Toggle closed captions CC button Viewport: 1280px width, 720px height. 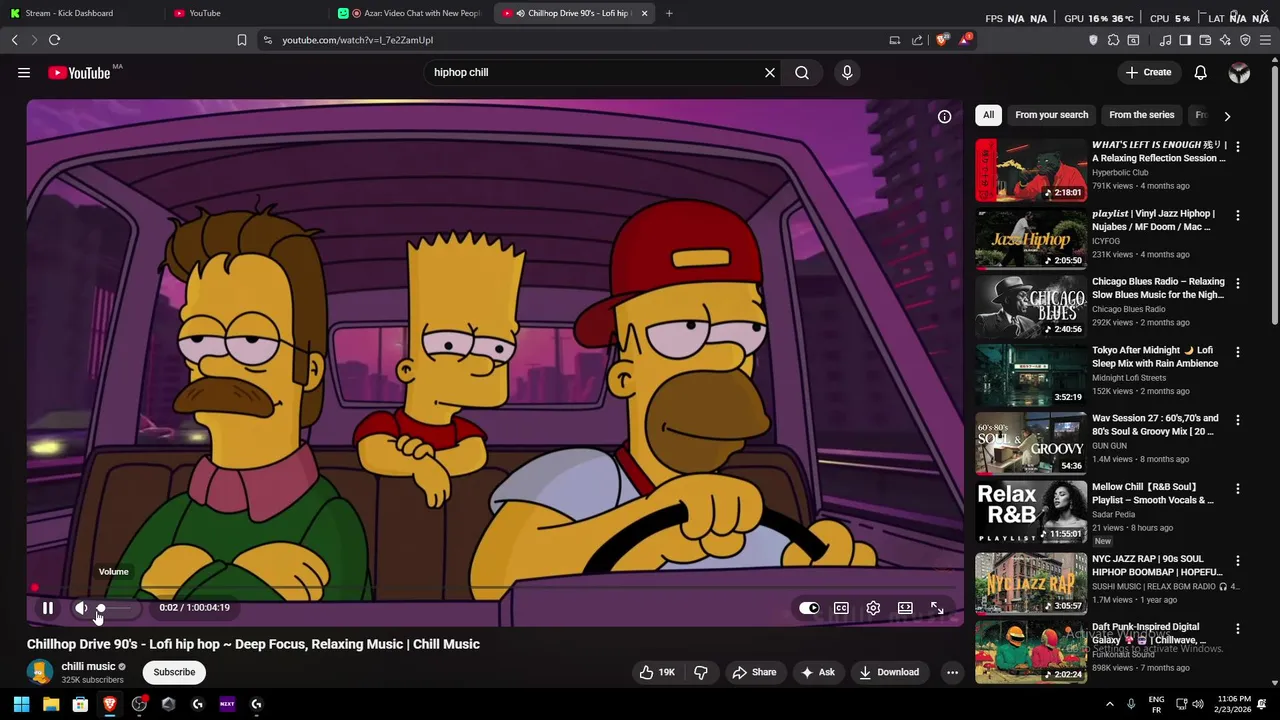841,608
